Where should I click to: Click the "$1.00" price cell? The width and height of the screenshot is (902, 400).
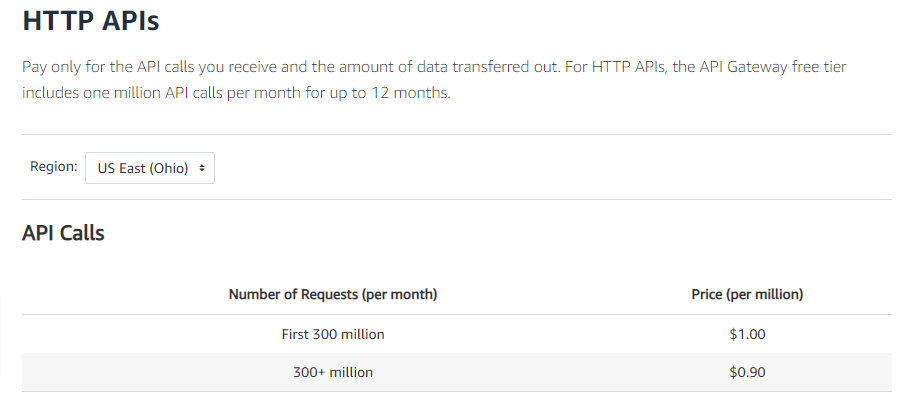pyautogui.click(x=747, y=334)
